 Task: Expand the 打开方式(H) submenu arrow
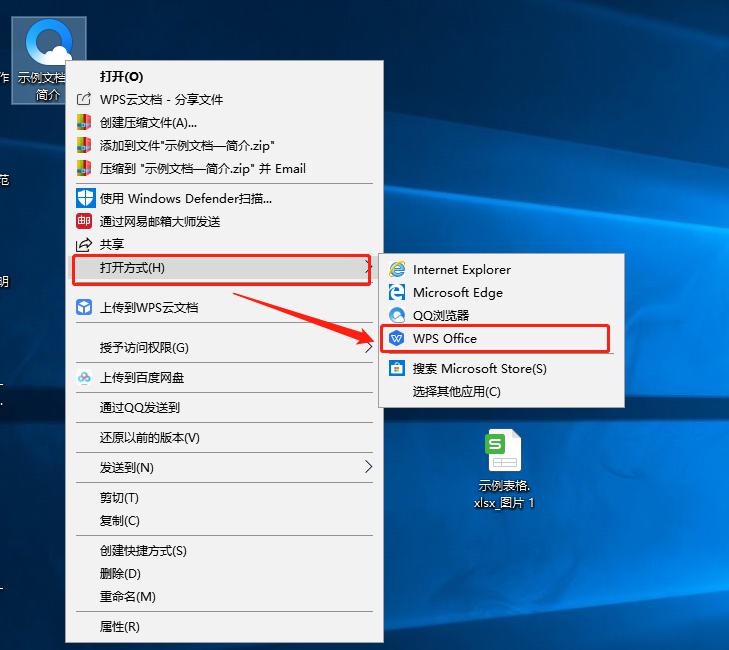(x=367, y=267)
